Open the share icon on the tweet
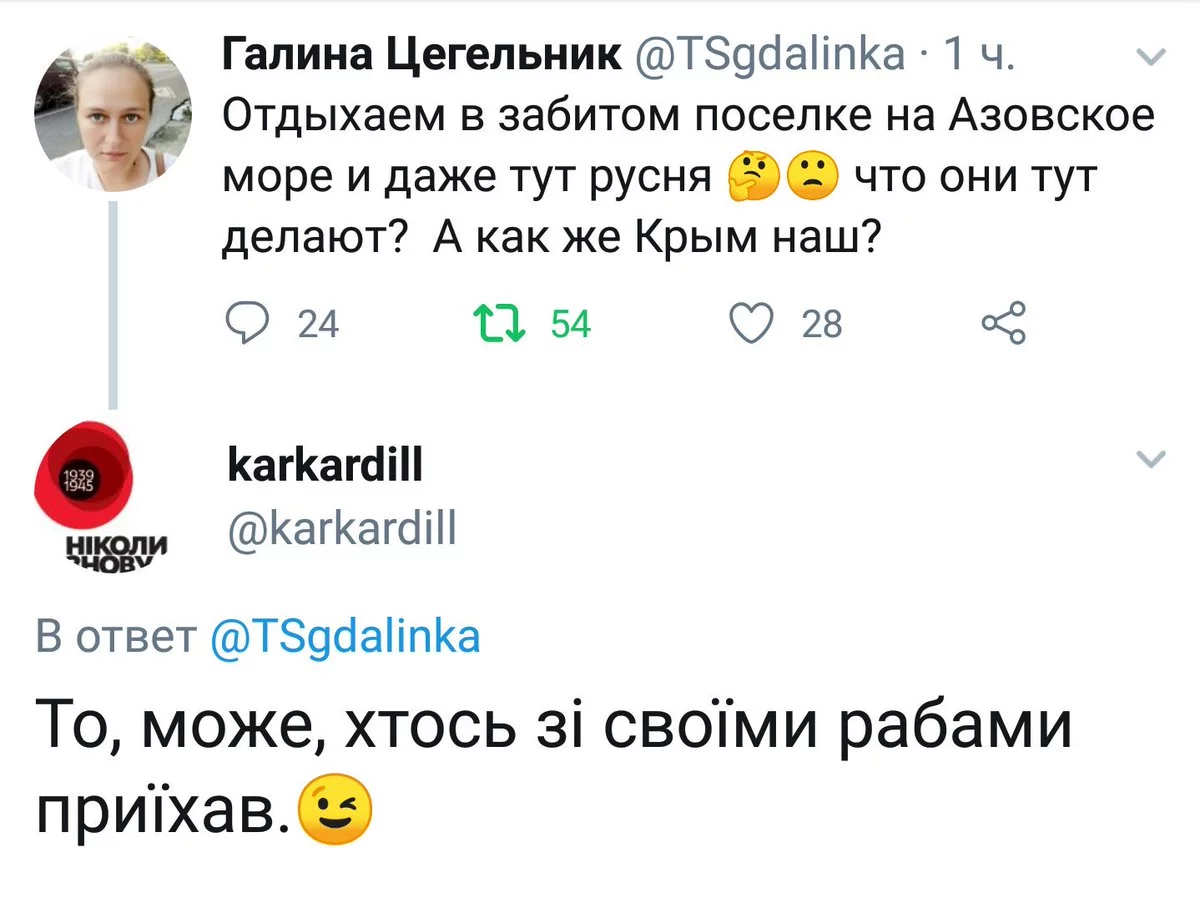1200x913 pixels. (1003, 324)
